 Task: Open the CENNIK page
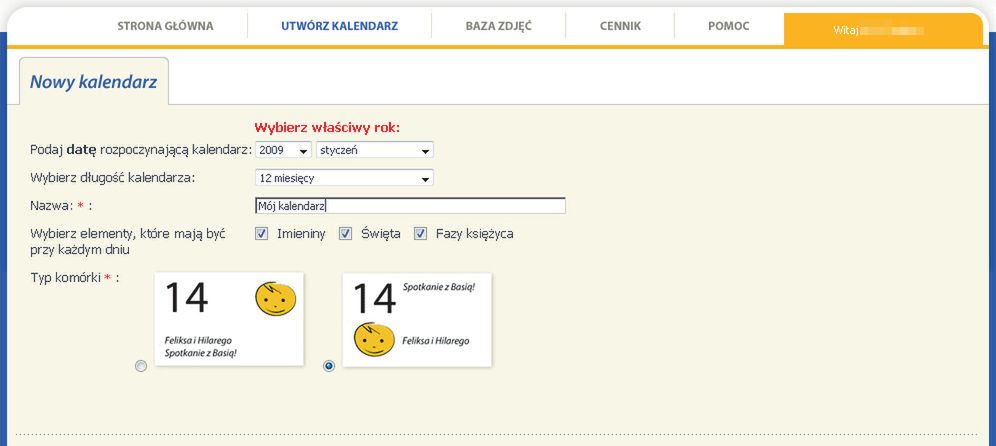(x=620, y=27)
